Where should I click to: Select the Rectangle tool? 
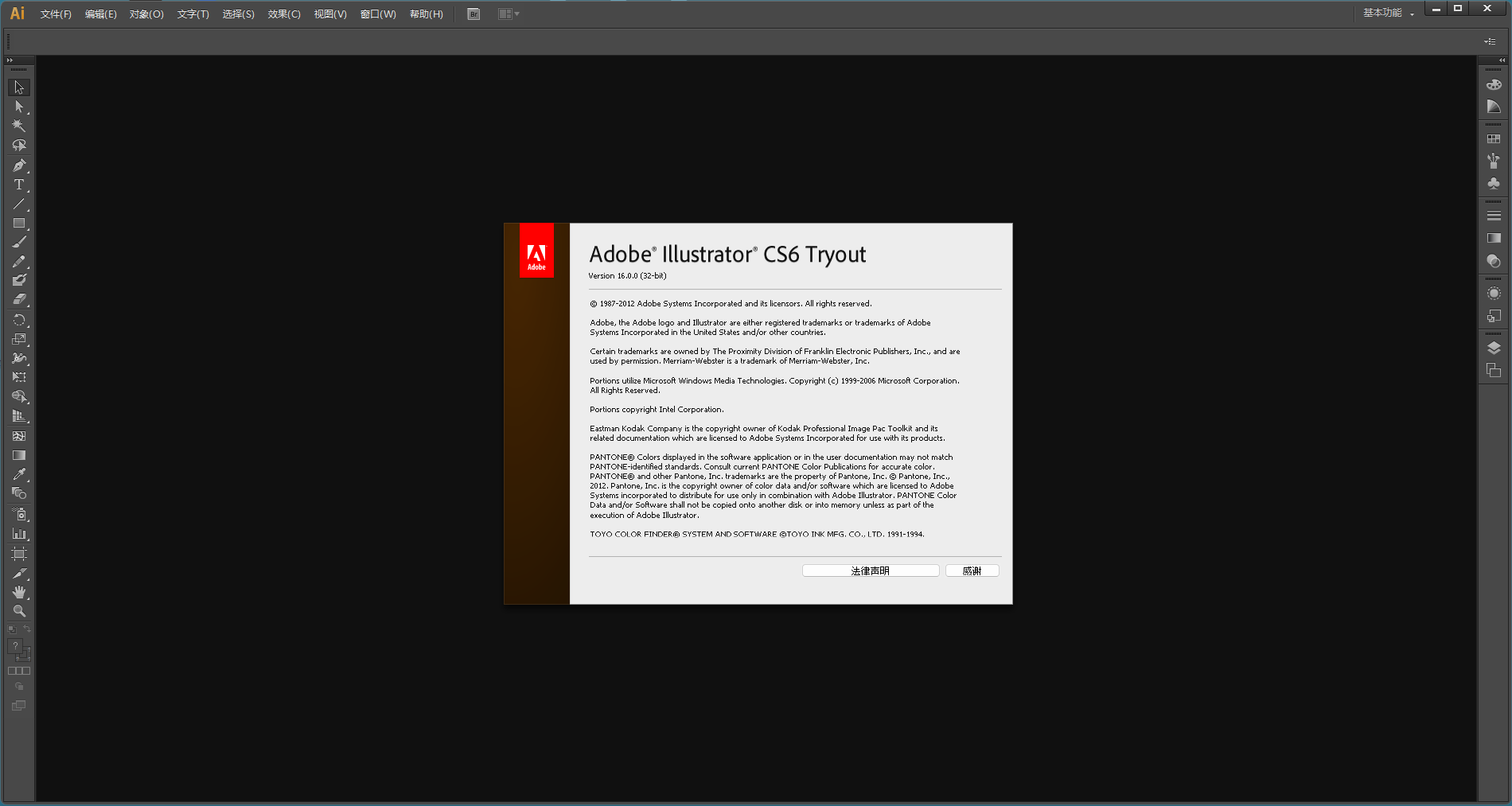coord(18,224)
